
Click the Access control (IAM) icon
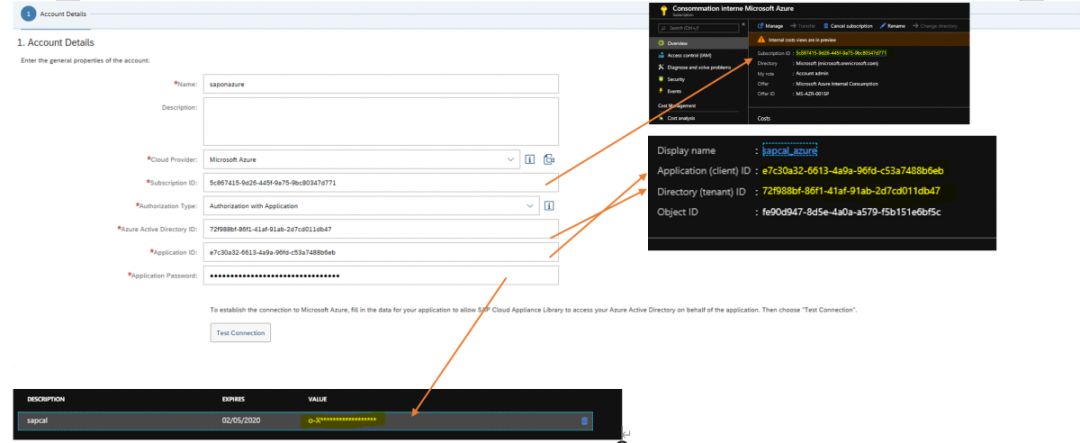tap(661, 55)
